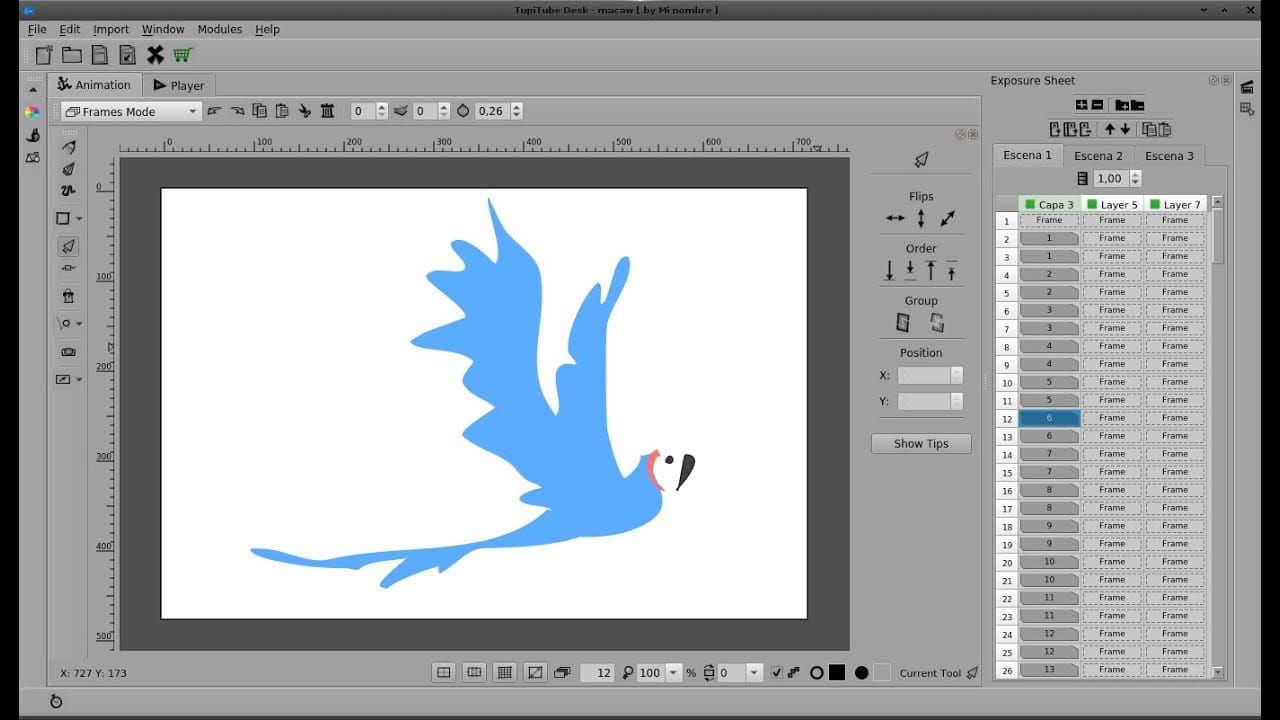Select the Fill bucket tool

coord(68,296)
